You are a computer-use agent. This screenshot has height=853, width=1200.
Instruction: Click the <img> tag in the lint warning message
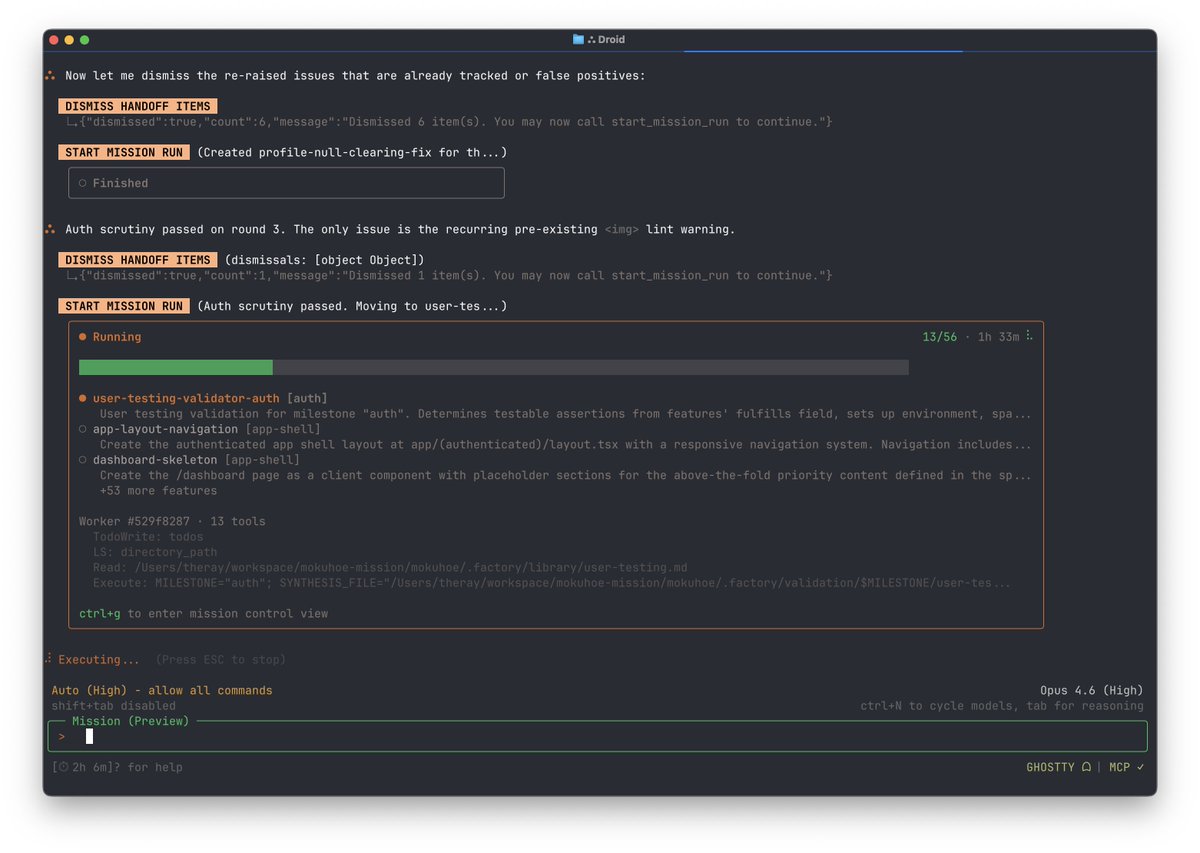(x=621, y=229)
